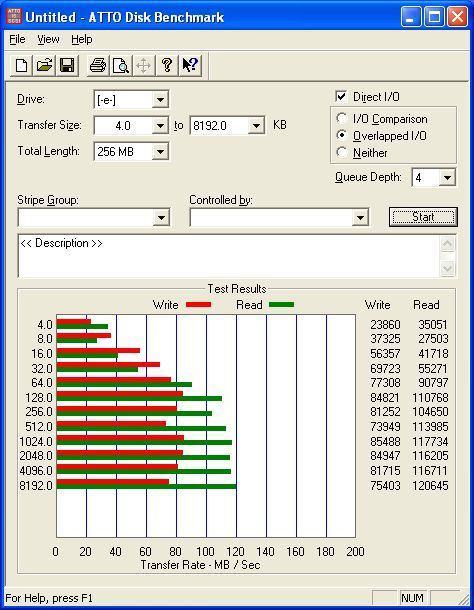Click the 'For Help, press F1' status text
This screenshot has width=474, height=610.
click(x=49, y=598)
